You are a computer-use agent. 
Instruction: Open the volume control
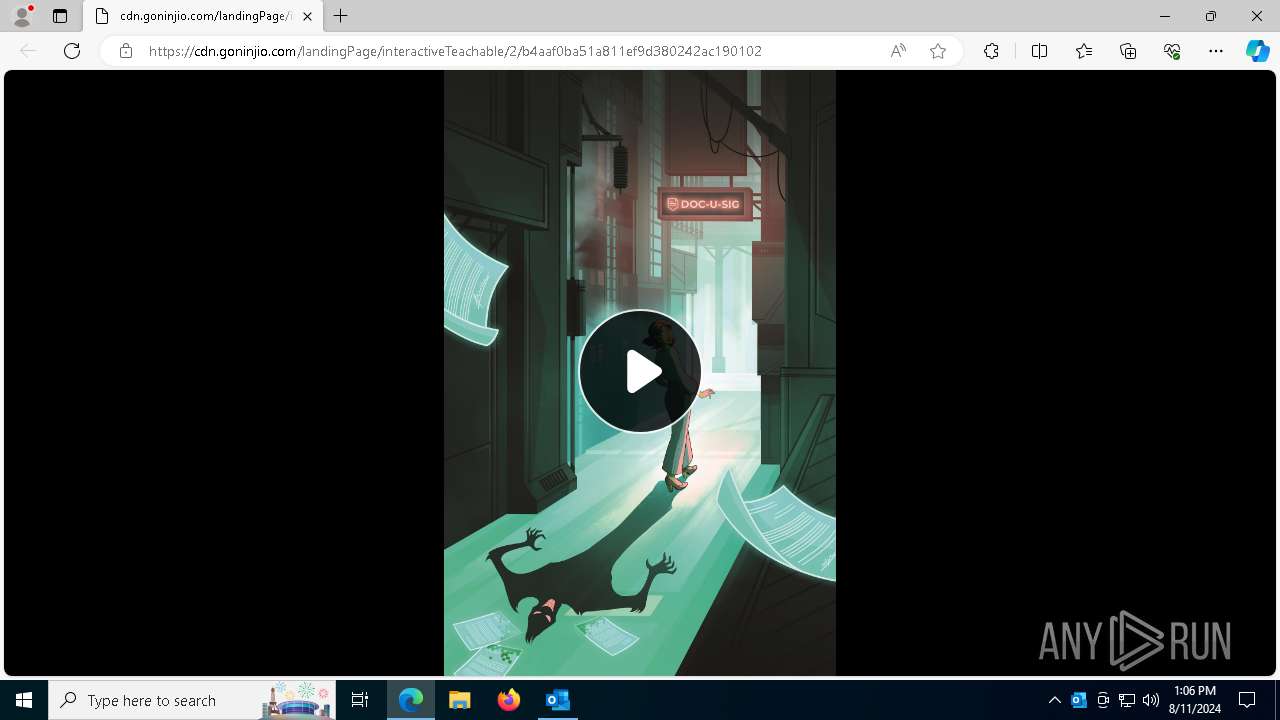pos(1151,700)
